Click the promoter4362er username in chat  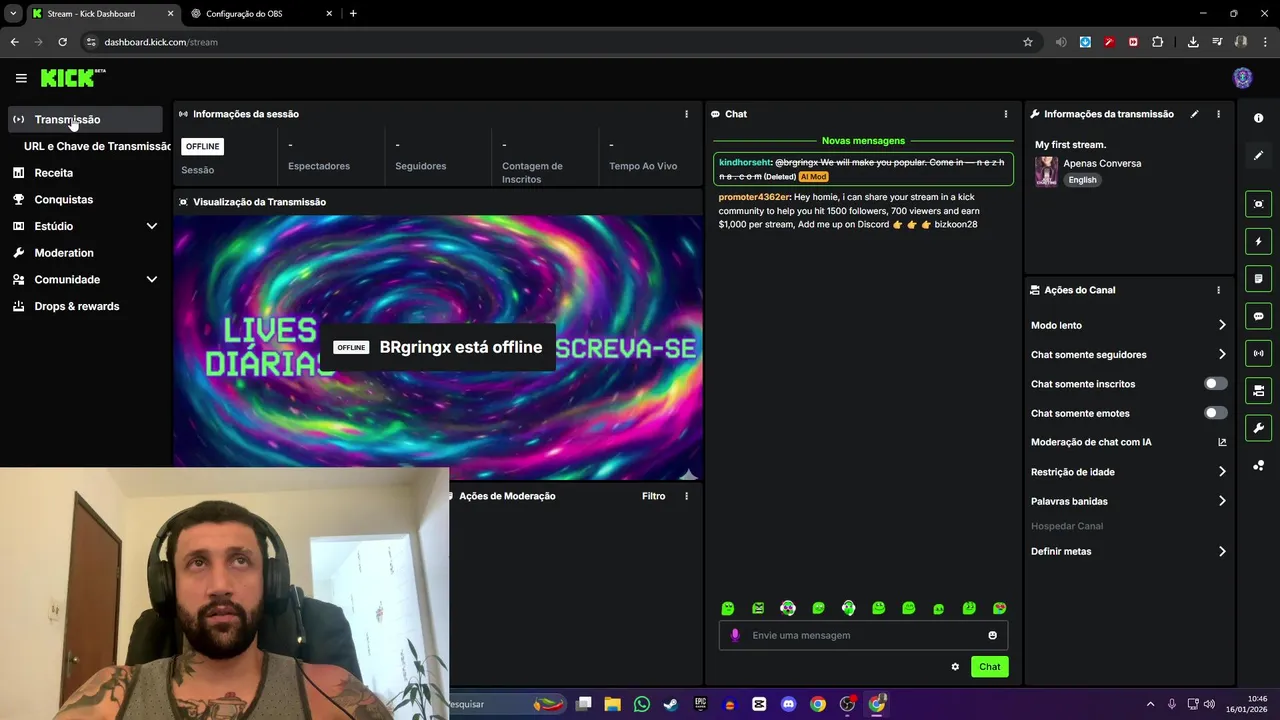(x=753, y=197)
